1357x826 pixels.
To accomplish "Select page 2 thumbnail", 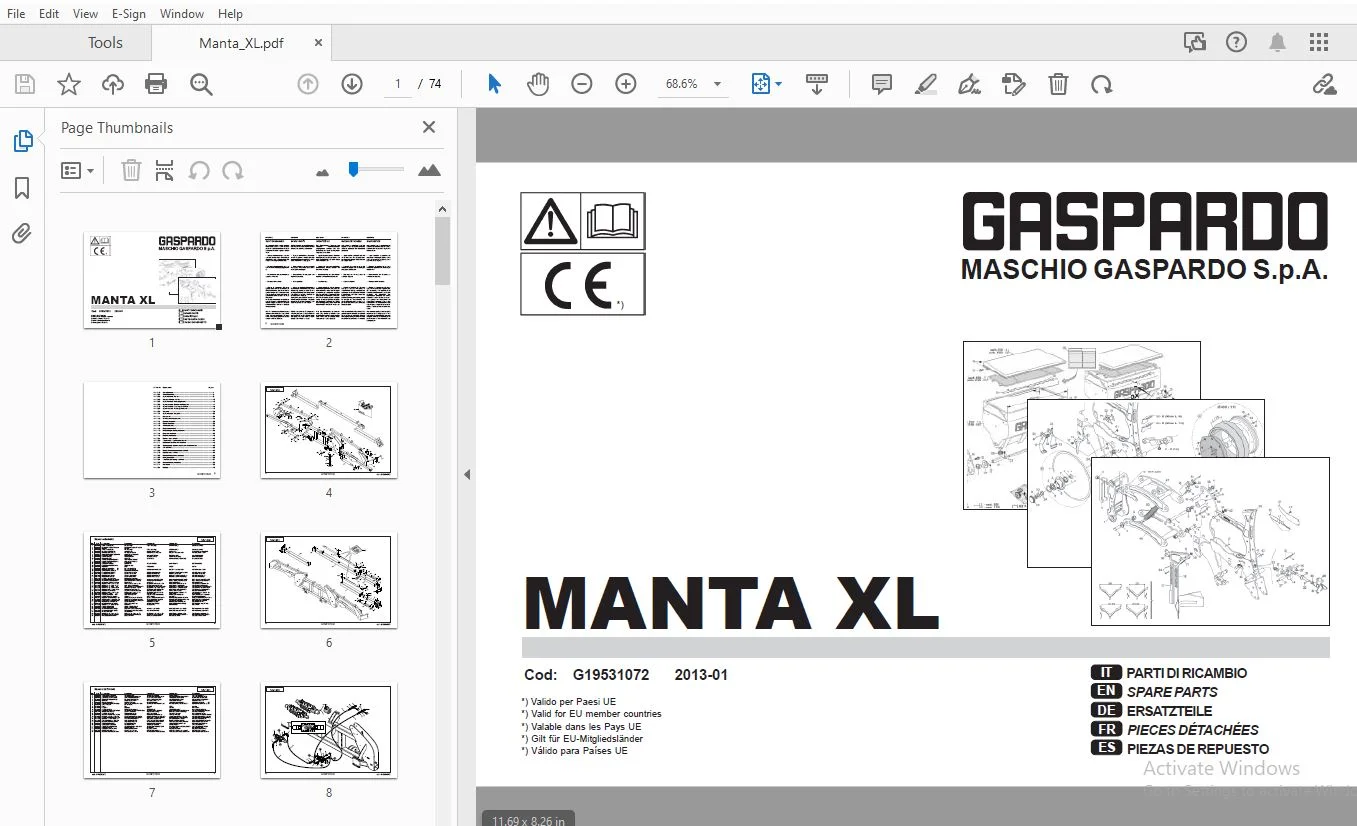I will click(329, 281).
